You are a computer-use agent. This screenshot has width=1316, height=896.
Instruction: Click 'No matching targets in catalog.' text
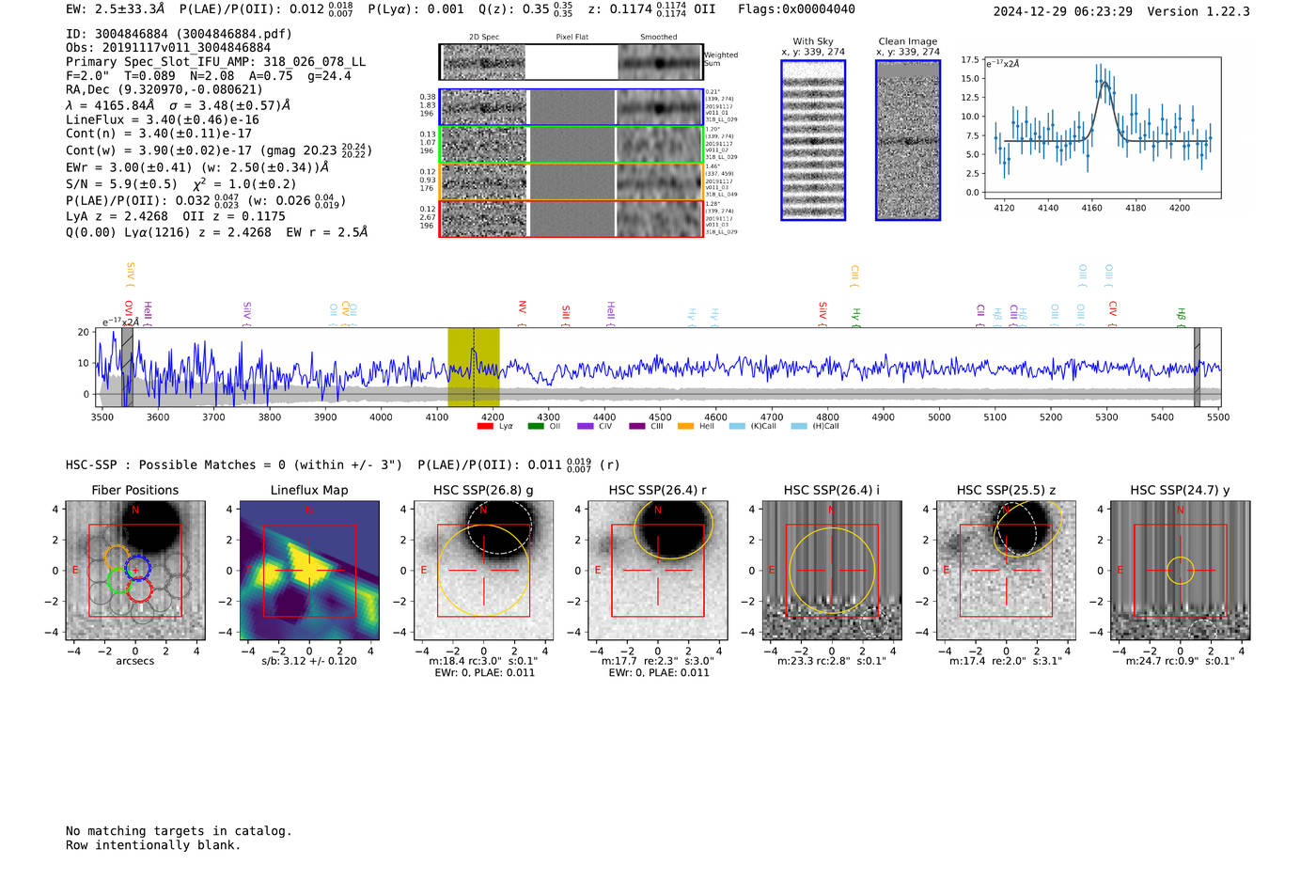179,831
